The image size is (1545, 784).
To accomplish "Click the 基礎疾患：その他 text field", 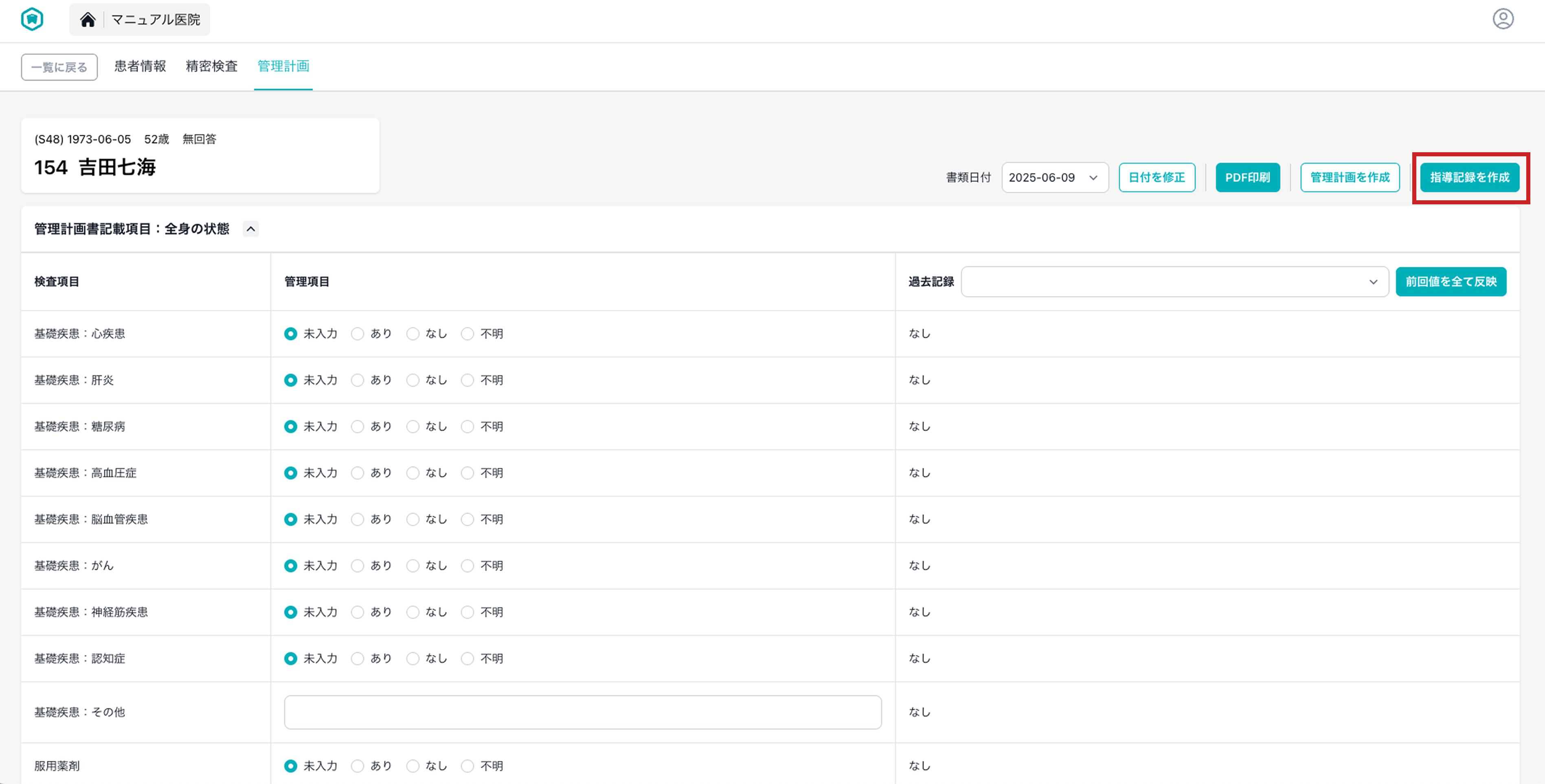I will (583, 712).
